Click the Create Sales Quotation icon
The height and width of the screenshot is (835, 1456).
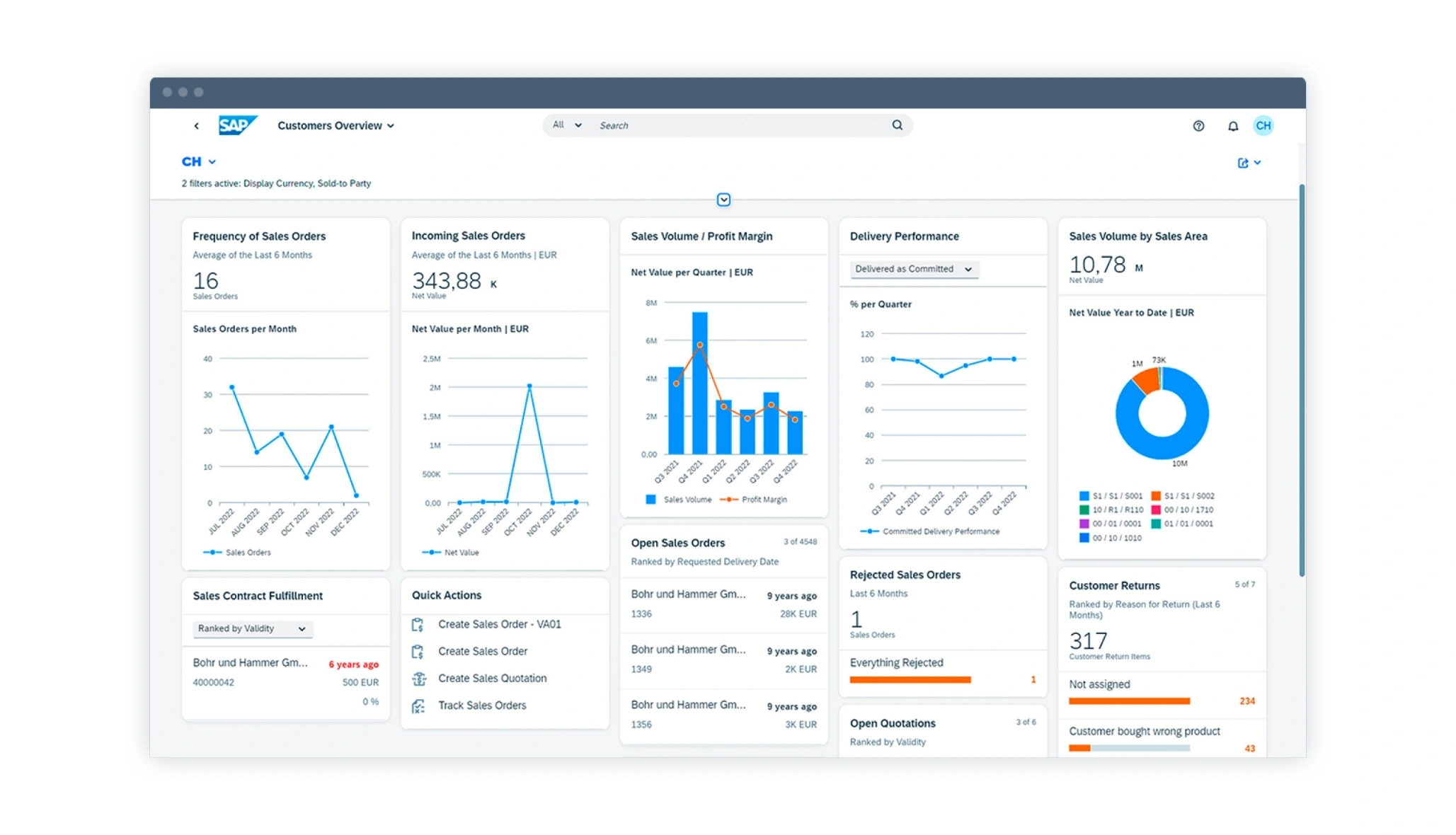[x=419, y=679]
